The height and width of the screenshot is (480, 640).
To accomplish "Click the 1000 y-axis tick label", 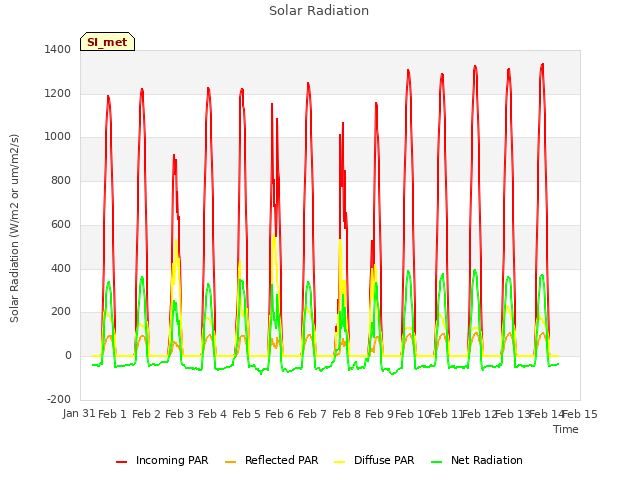I will [x=58, y=137].
